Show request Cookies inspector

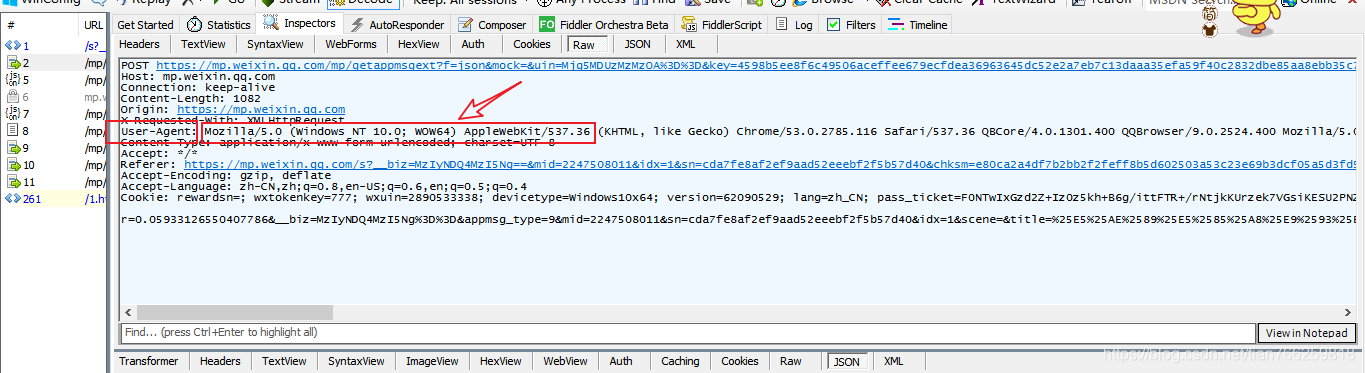pos(532,44)
